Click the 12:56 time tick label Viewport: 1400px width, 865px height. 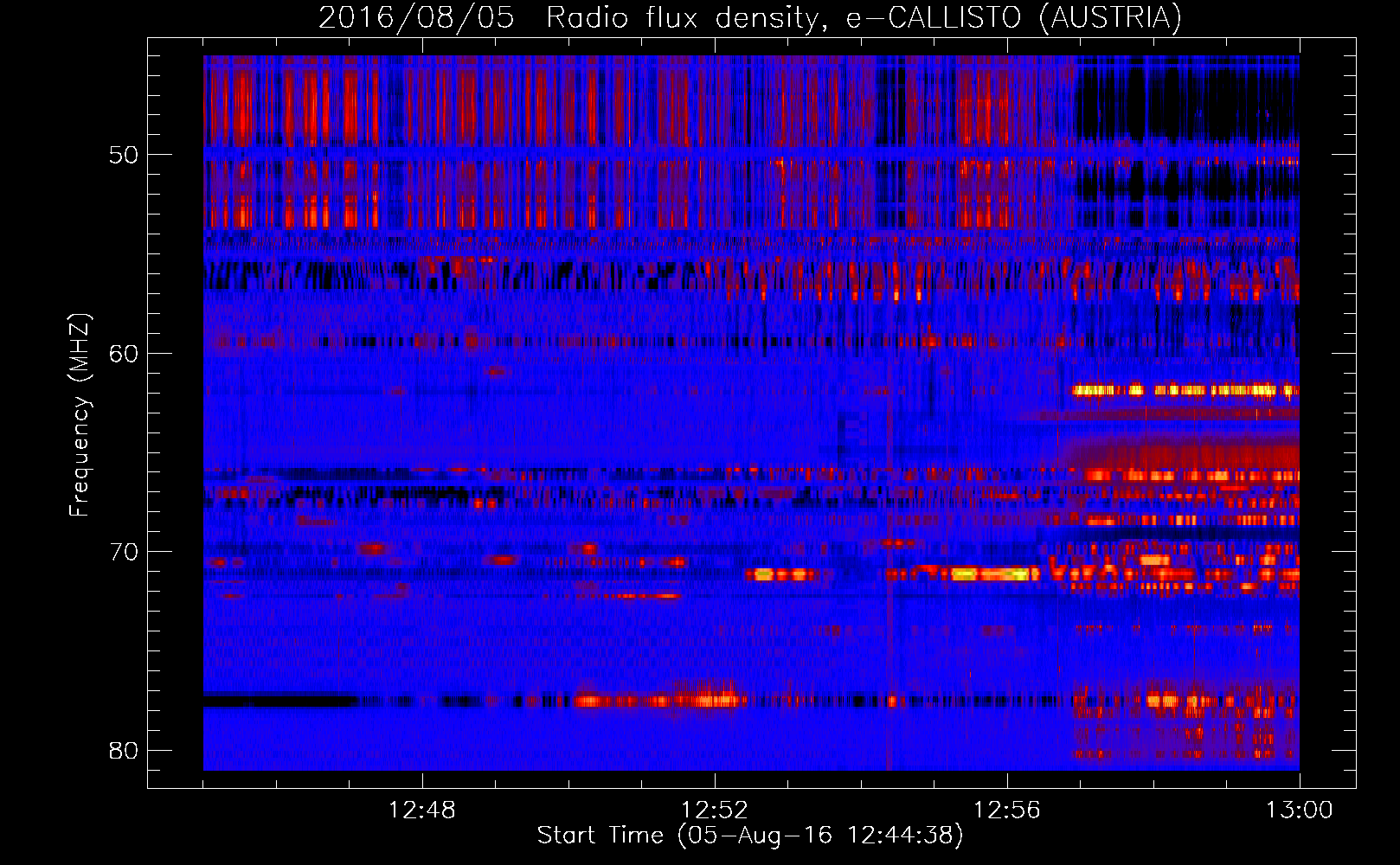point(1006,811)
